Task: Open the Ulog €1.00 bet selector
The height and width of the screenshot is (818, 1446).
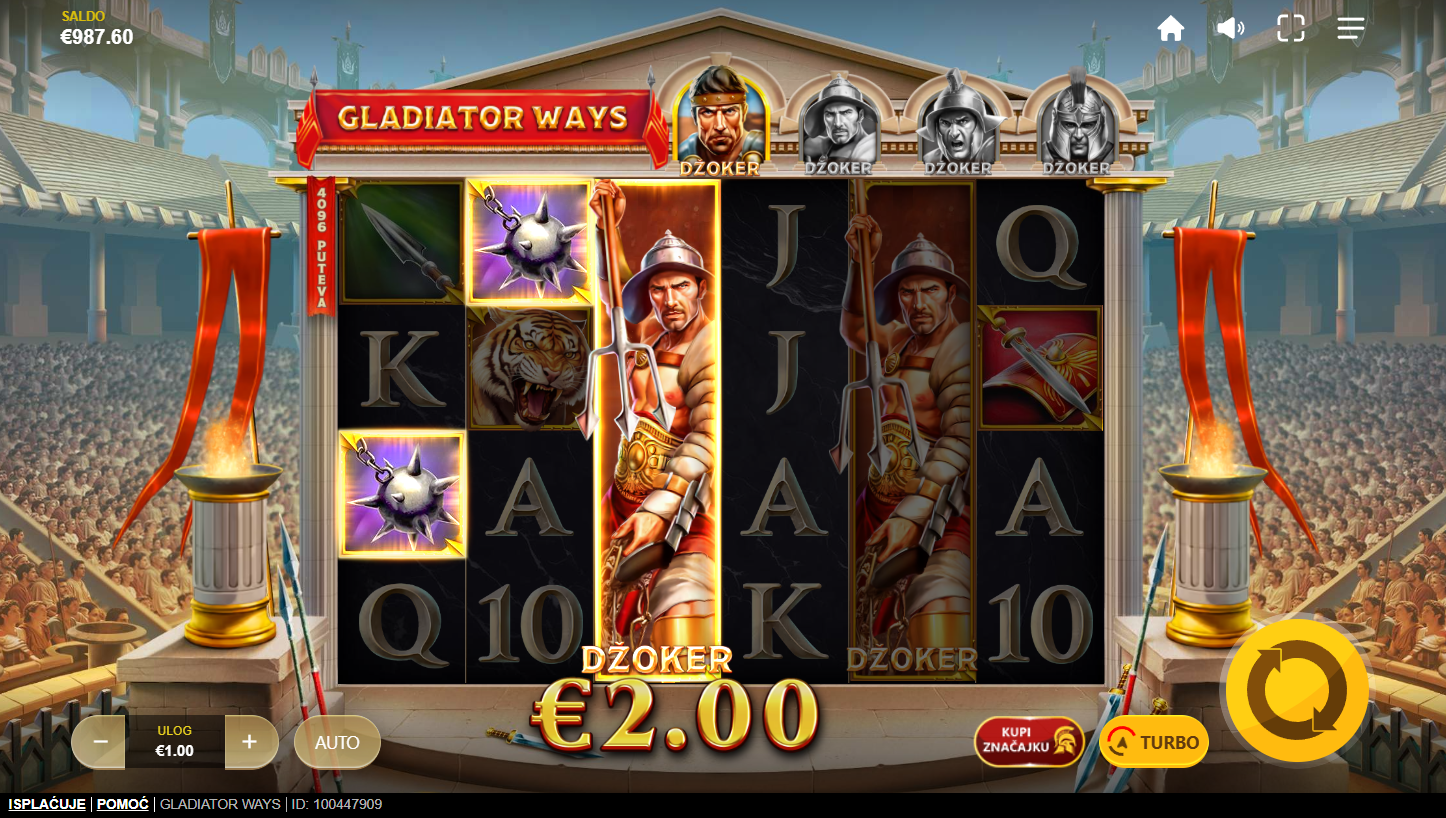Action: point(175,742)
